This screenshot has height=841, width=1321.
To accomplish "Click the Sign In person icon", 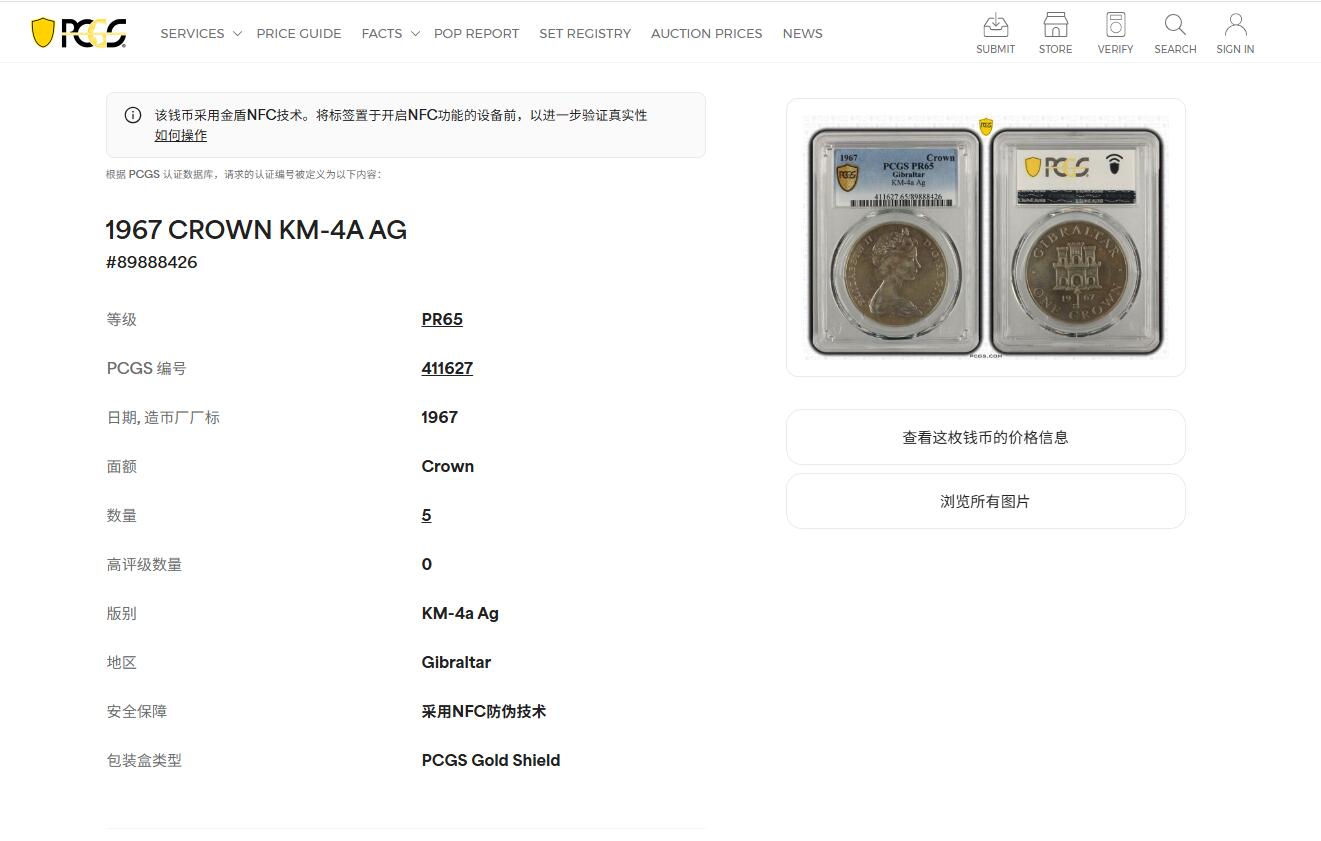I will (x=1235, y=24).
